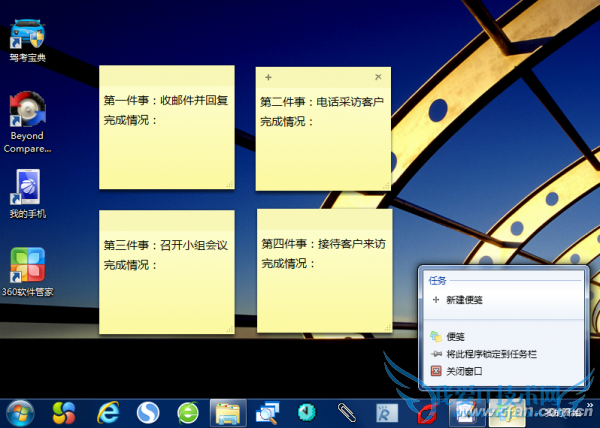The height and width of the screenshot is (428, 600).
Task: Launch Internet Explorer from the taskbar
Action: (x=108, y=413)
